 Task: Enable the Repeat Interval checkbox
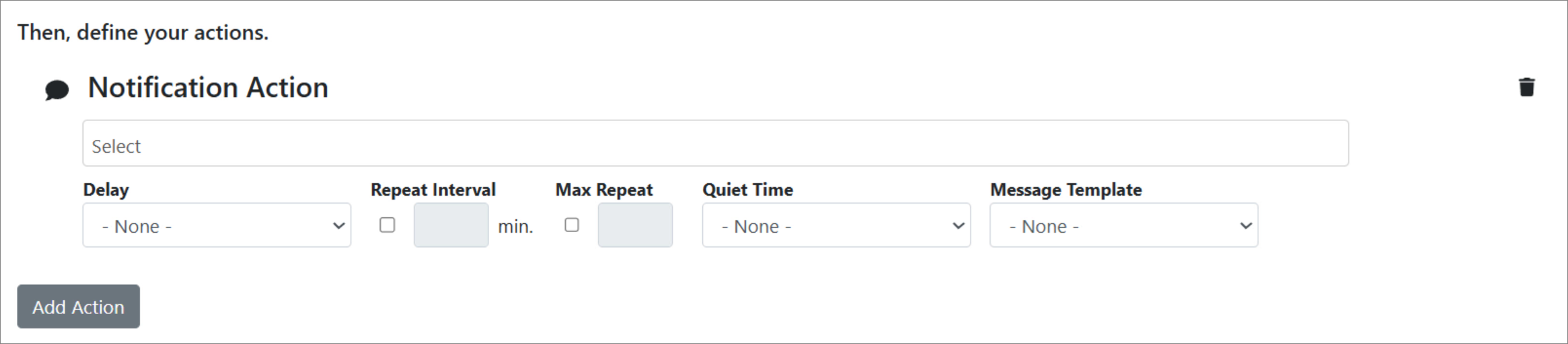[387, 225]
